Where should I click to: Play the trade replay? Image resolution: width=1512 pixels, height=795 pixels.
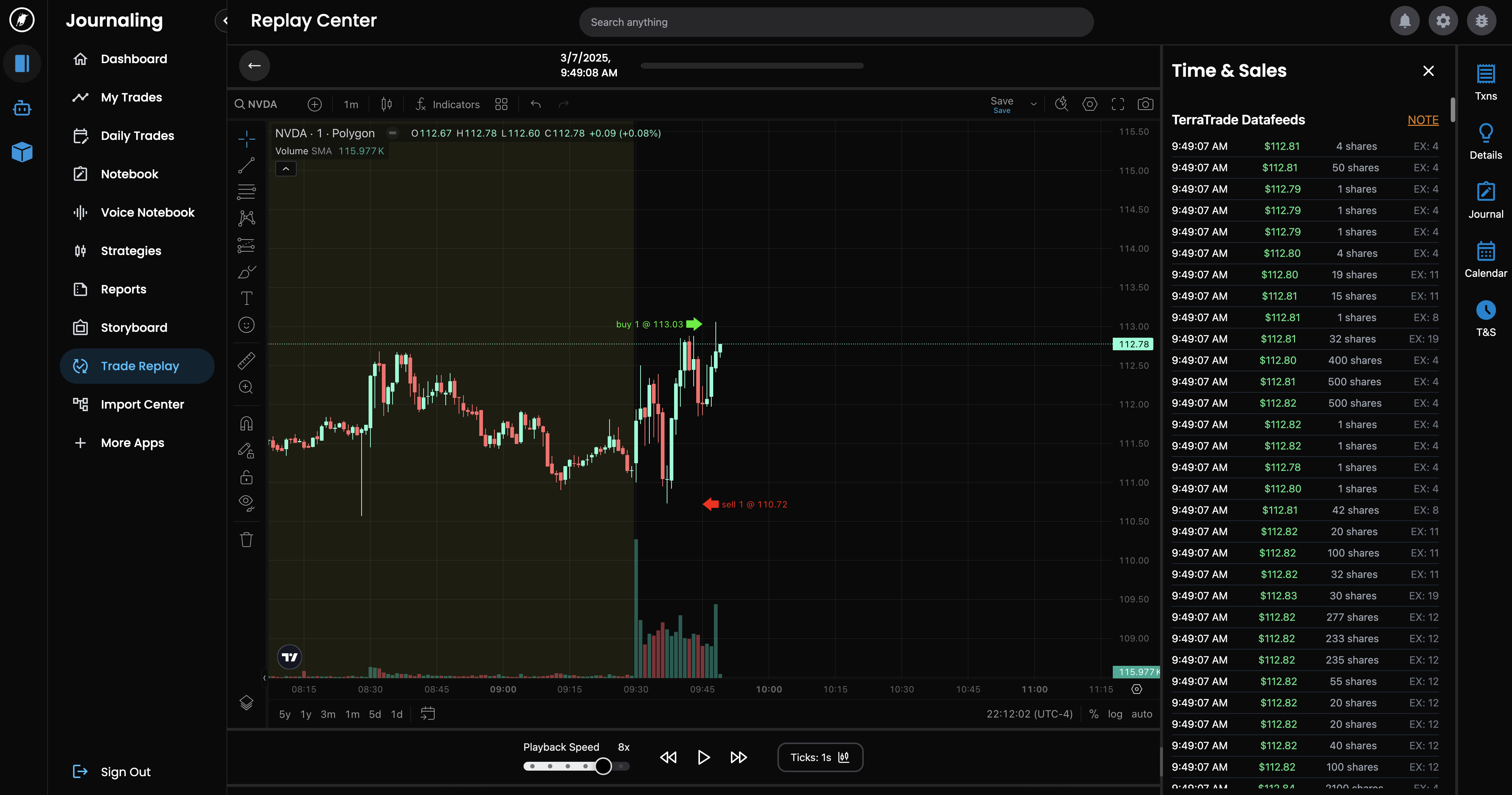[703, 757]
